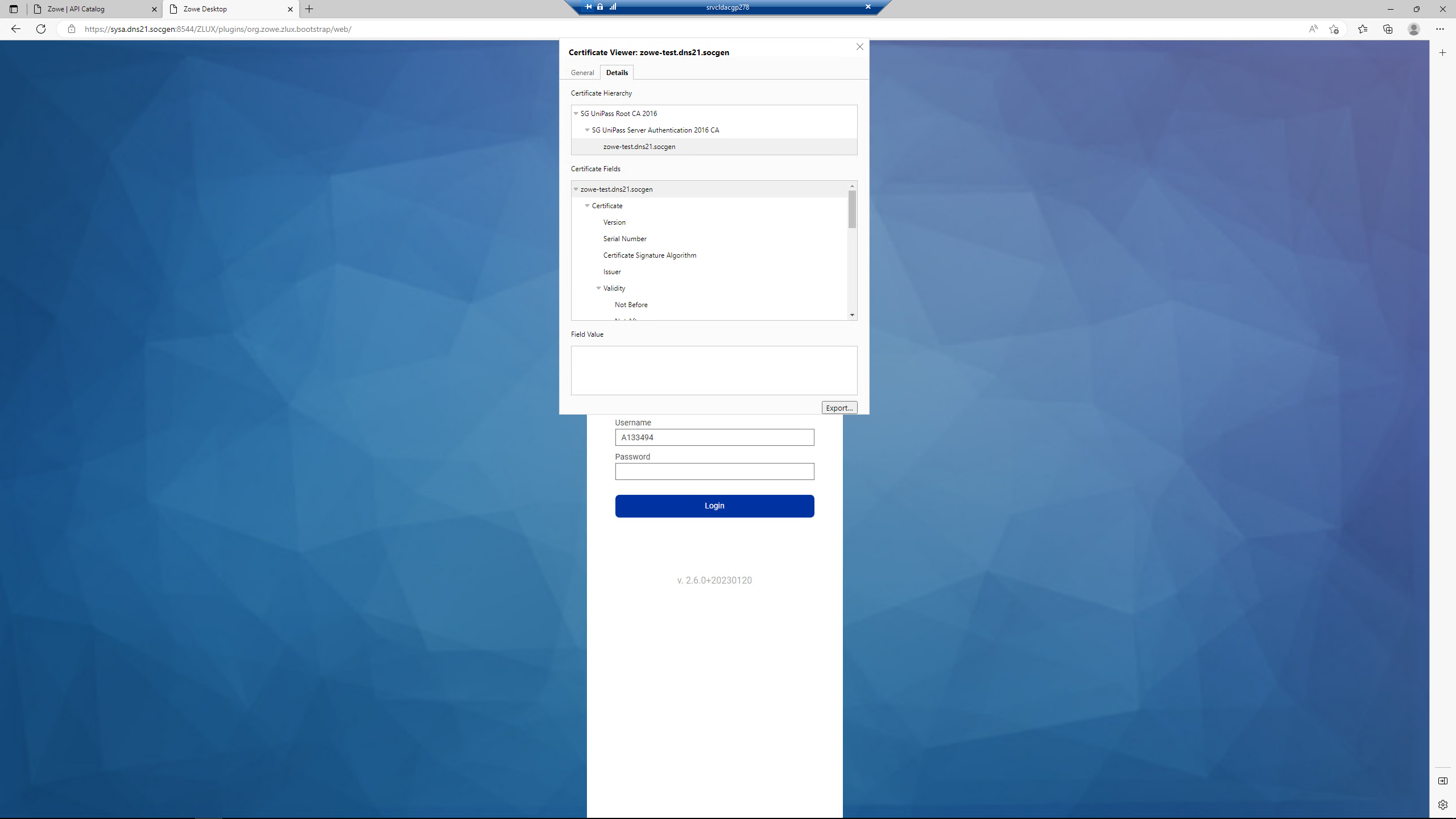
Task: Open the Collections icon
Action: [x=1388, y=28]
